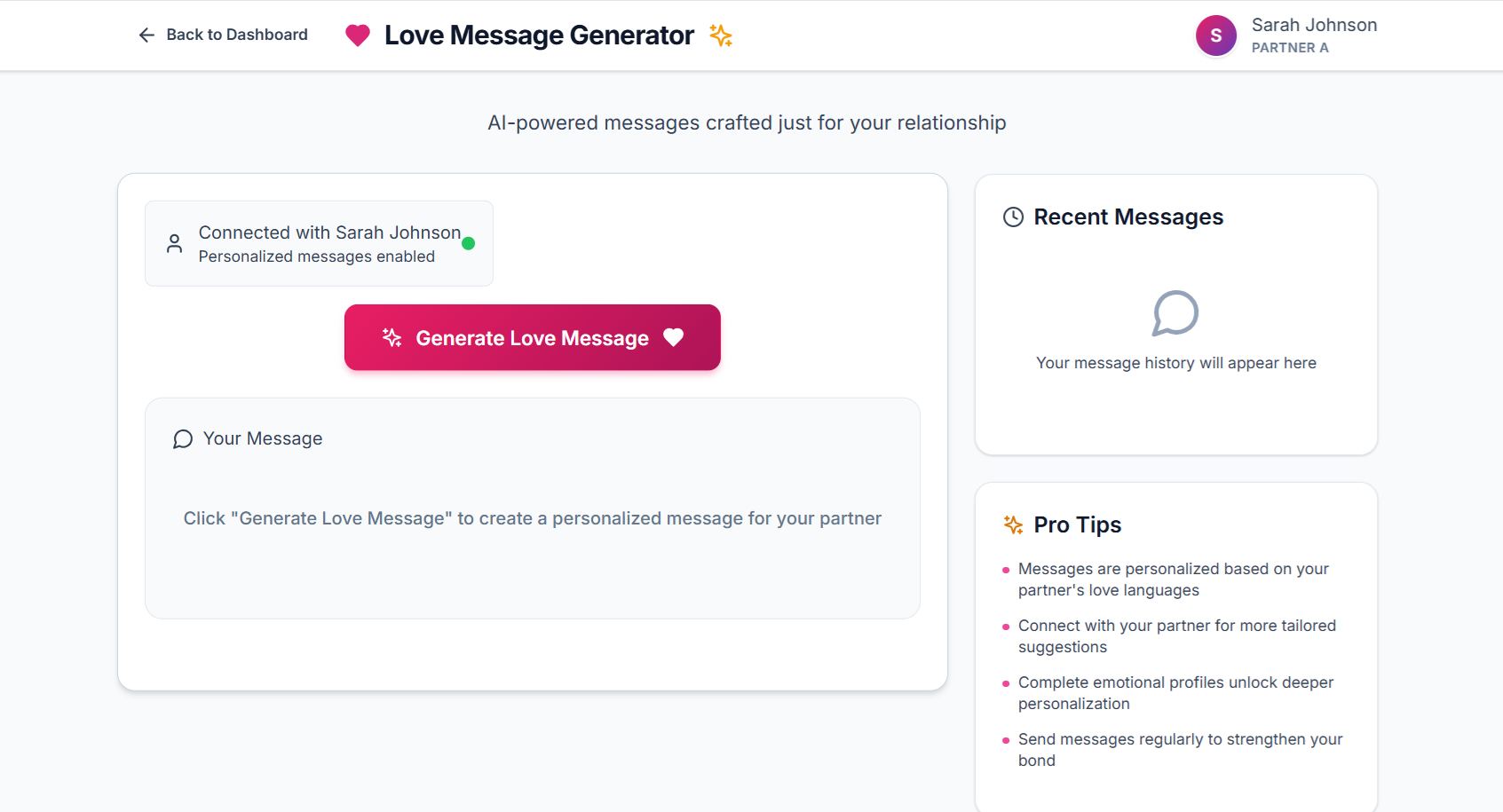Image resolution: width=1503 pixels, height=812 pixels.
Task: Click the sparkle icon beside the title
Action: [x=721, y=35]
